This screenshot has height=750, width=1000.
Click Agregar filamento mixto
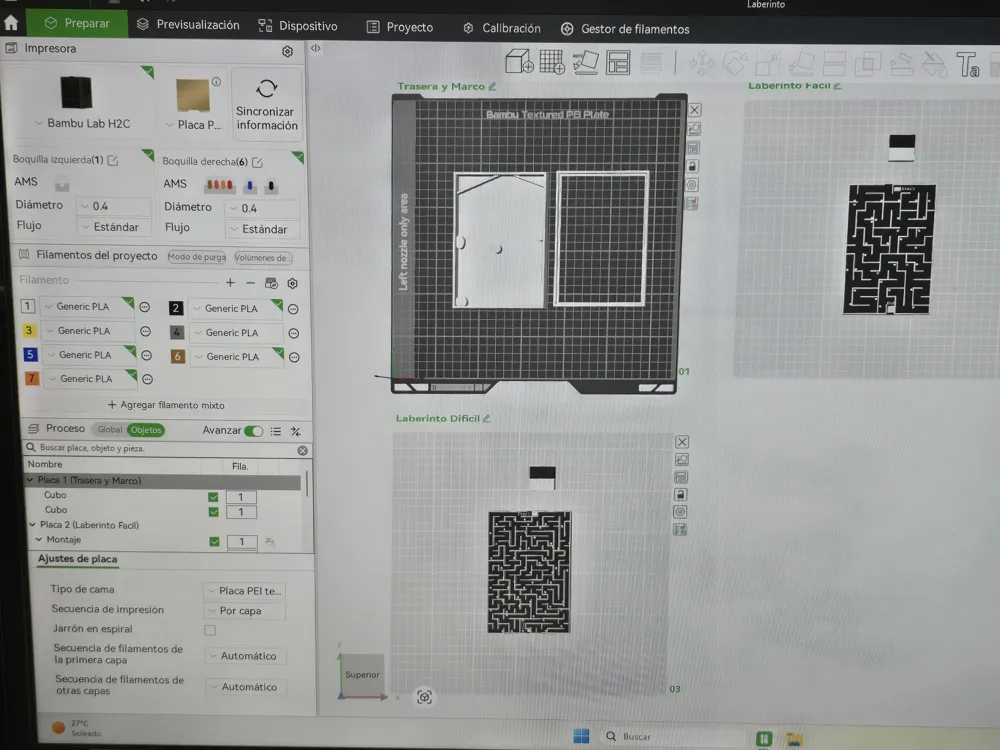tap(166, 405)
